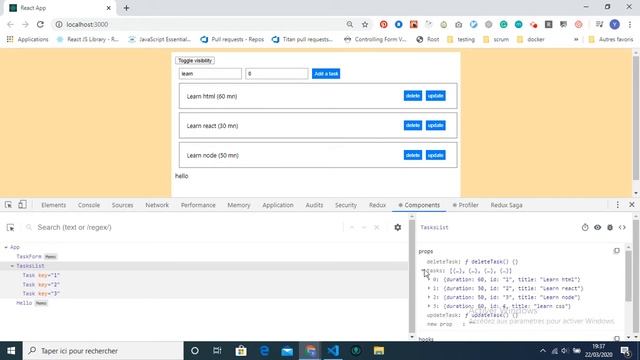Click the component picker icon beside search
The height and width of the screenshot is (360, 640).
[x=11, y=227]
